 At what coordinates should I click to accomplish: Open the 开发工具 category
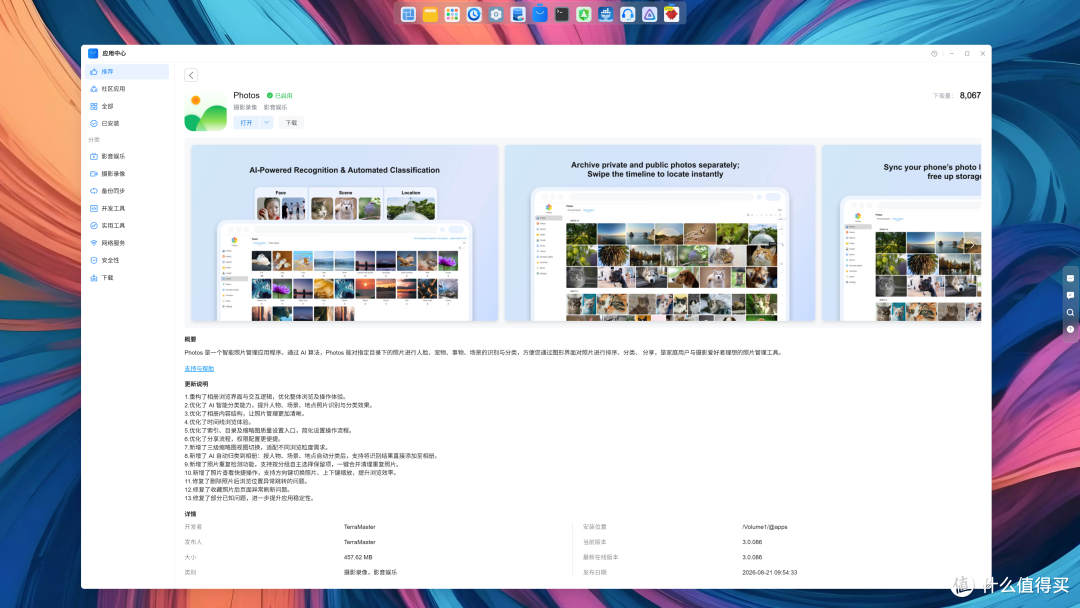pos(127,208)
